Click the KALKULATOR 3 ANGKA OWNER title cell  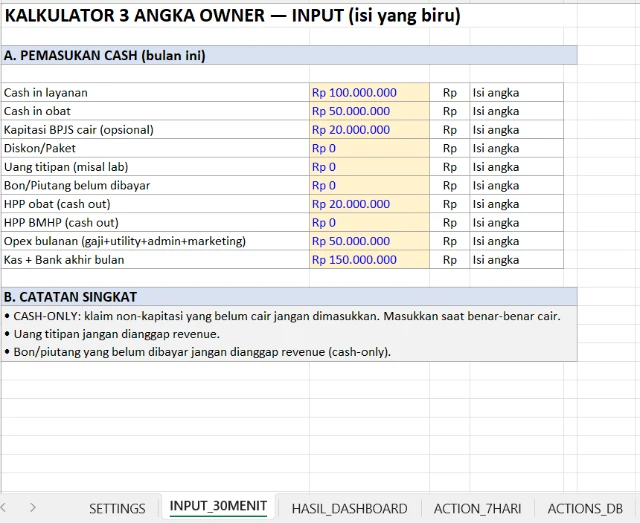coord(233,17)
